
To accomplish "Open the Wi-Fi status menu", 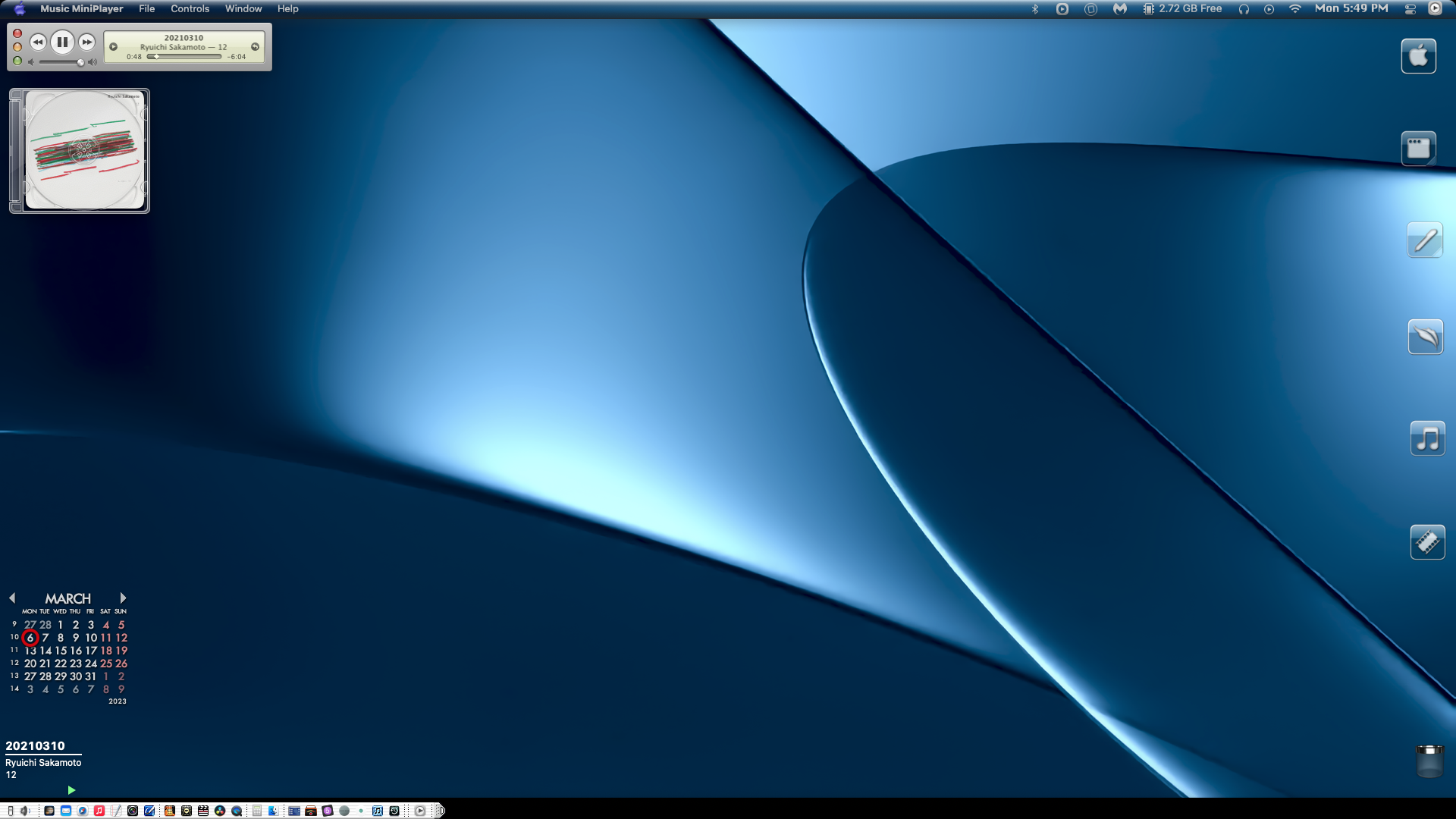I will 1295,9.
